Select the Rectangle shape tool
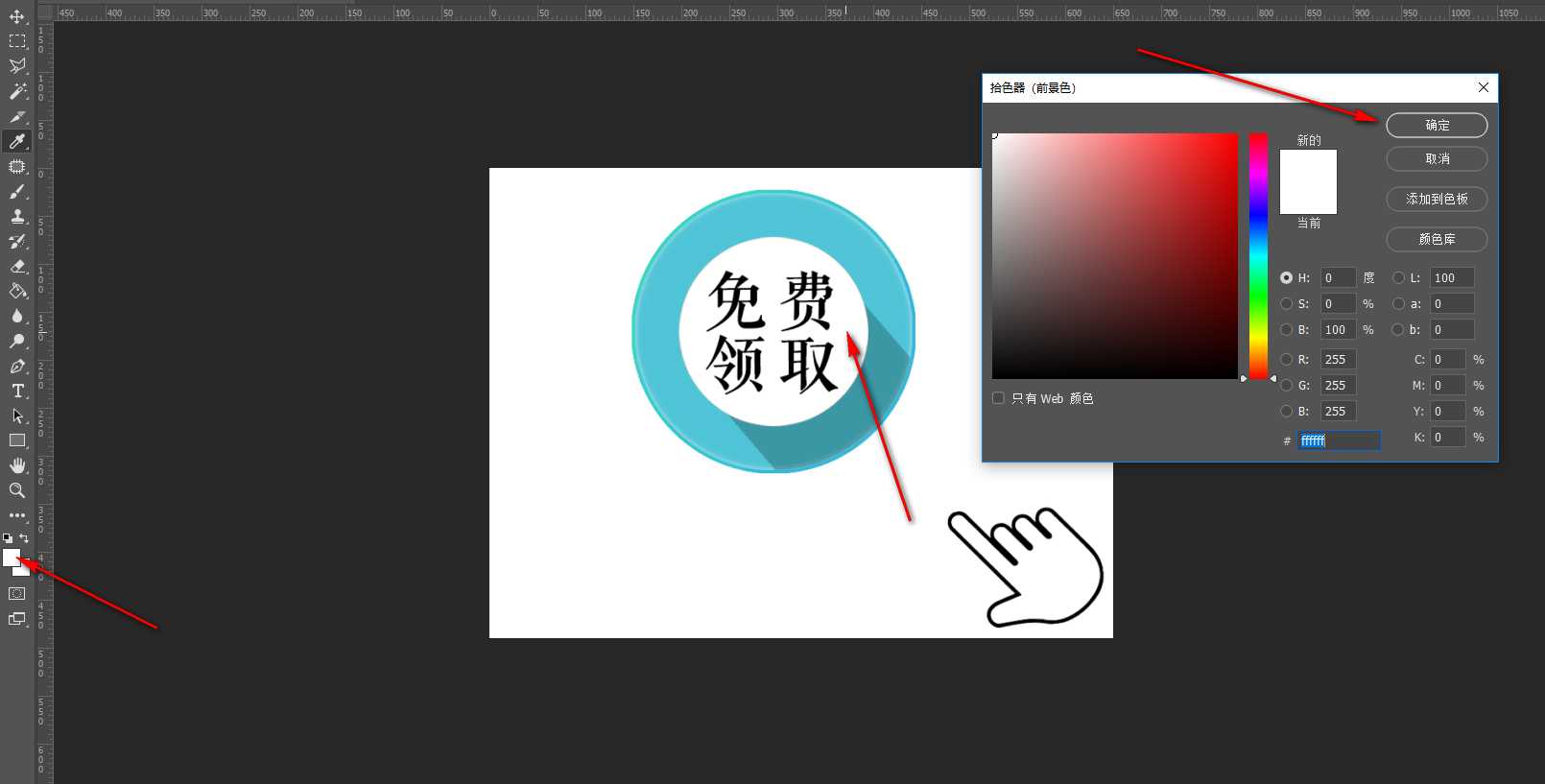The height and width of the screenshot is (784, 1545). point(17,440)
